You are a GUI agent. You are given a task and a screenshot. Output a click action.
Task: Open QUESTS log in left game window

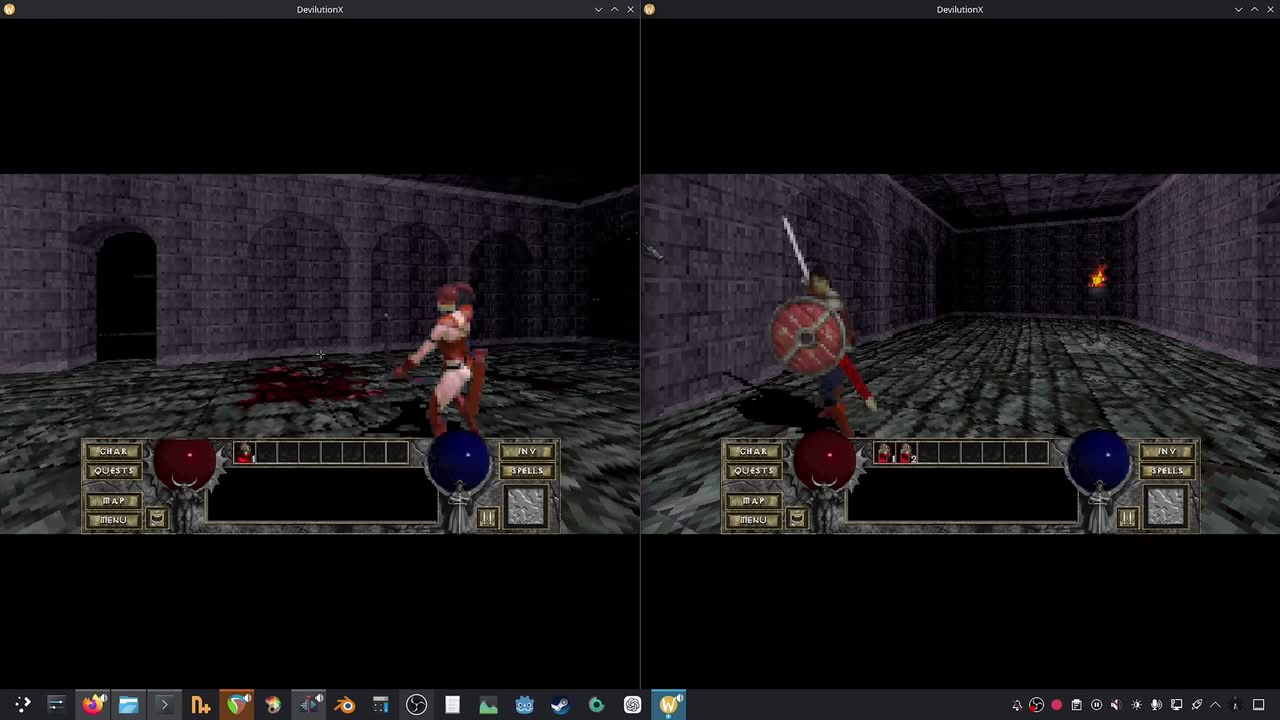point(113,471)
